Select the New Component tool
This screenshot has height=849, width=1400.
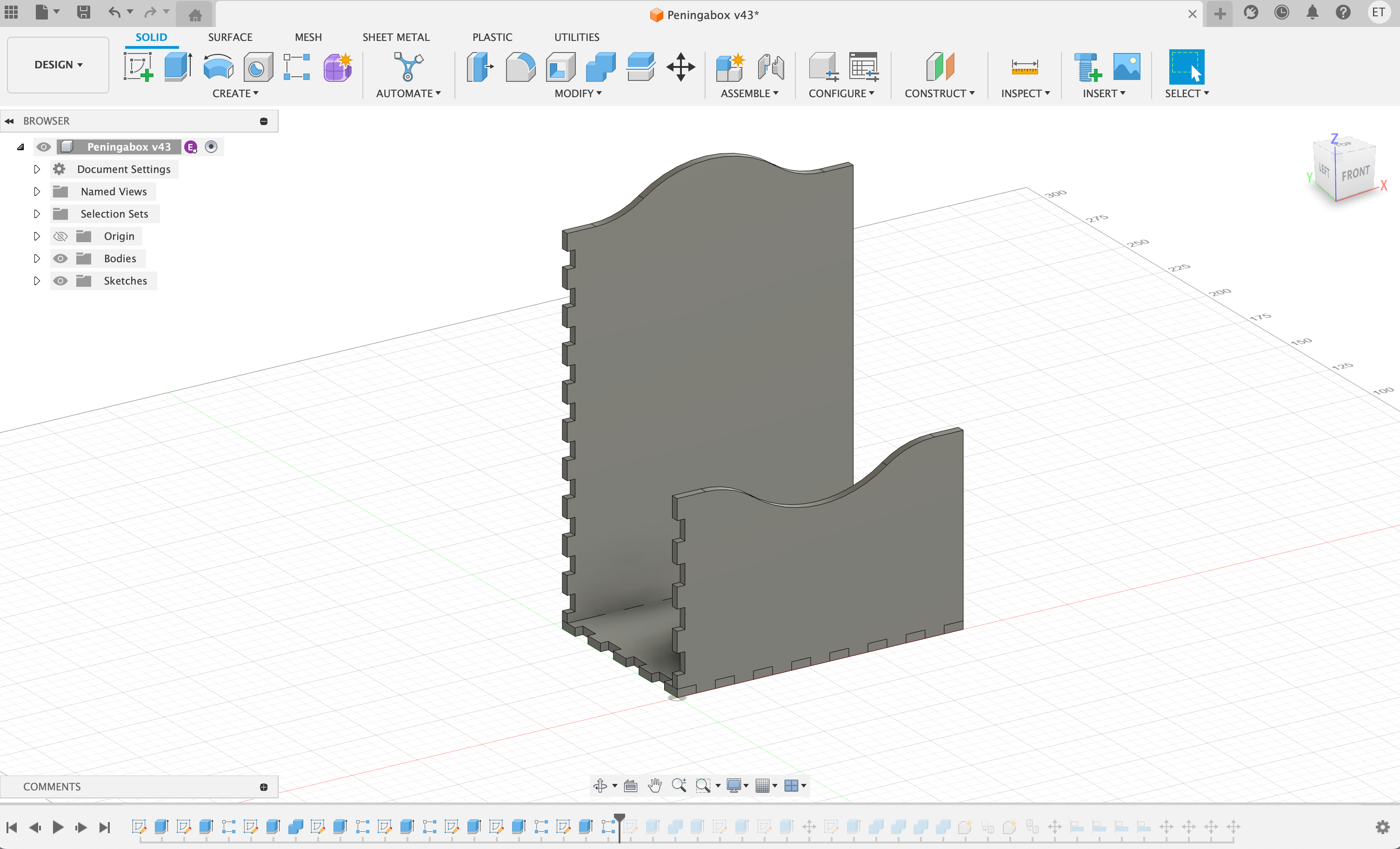pos(730,67)
